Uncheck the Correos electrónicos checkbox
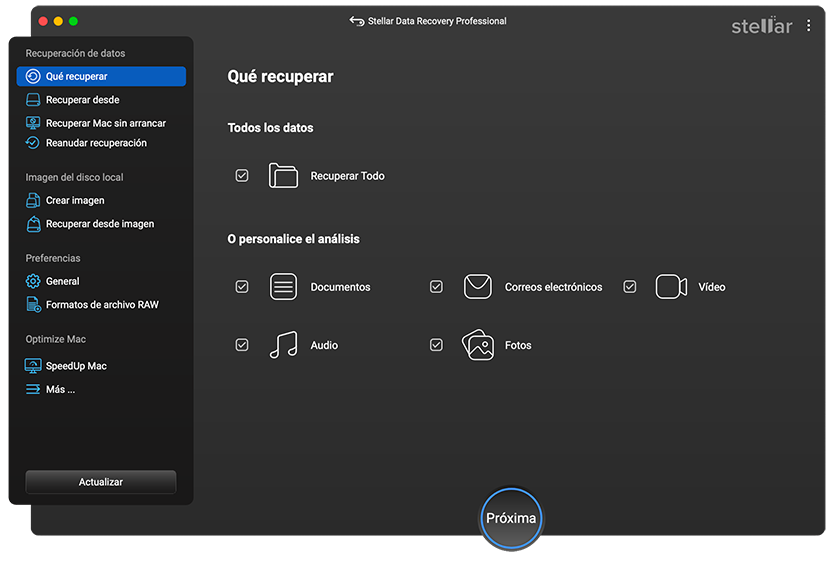 [436, 287]
